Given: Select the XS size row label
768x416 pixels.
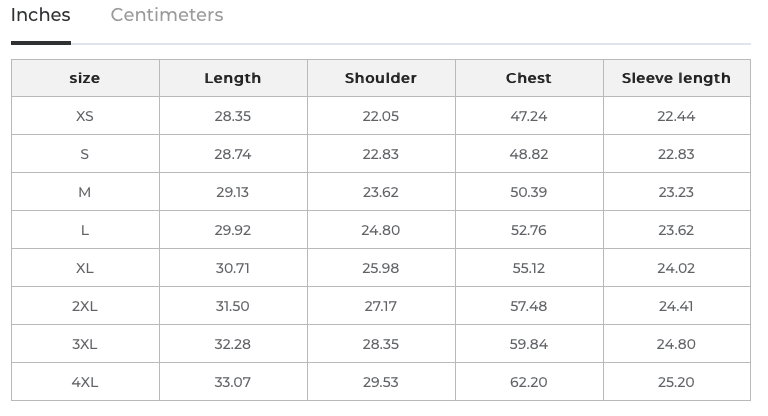Looking at the screenshot, I should point(85,116).
